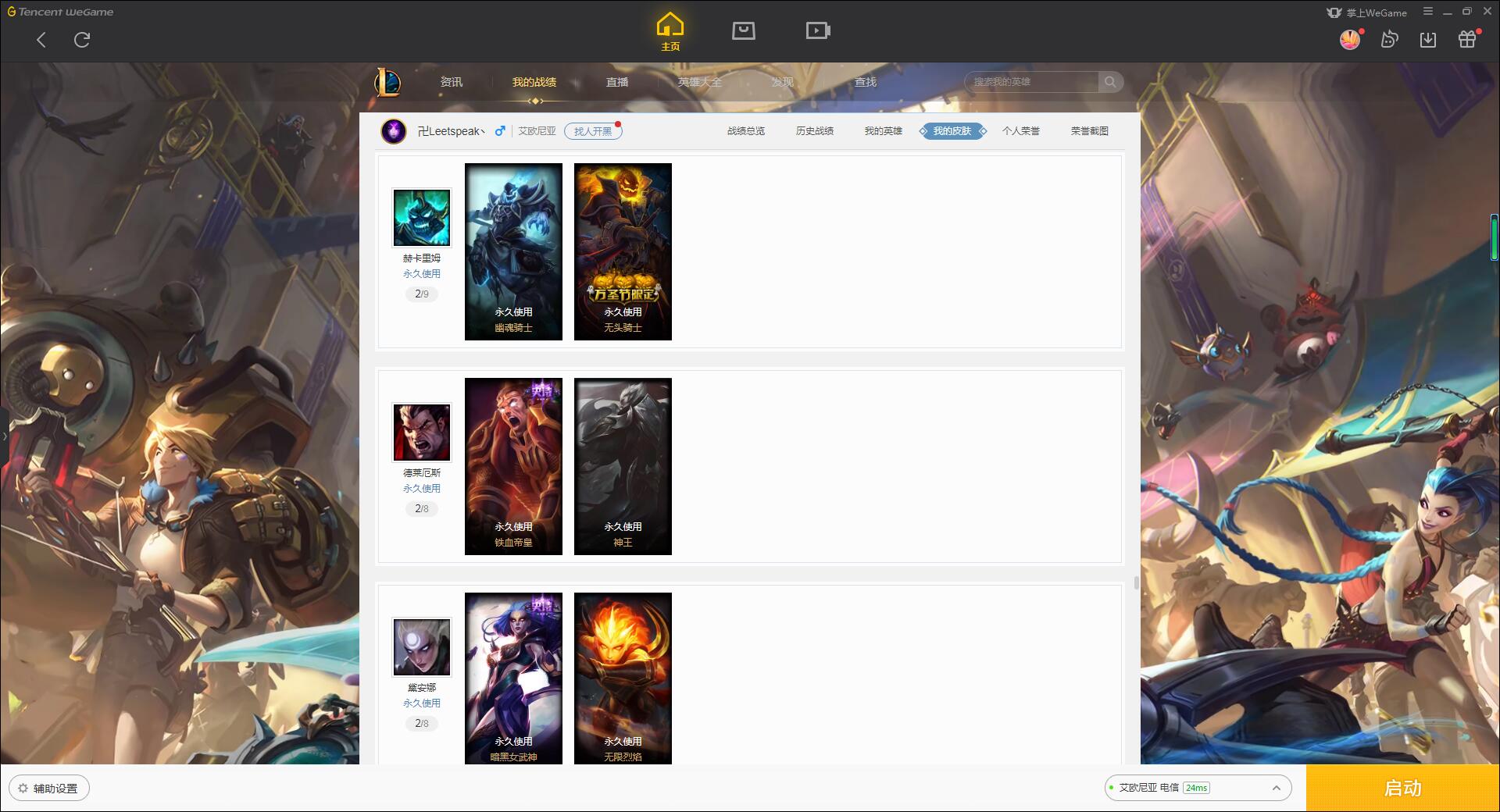Screen dimensions: 1500x812
Task: Open the 无限烈焰 skin card
Action: 623,678
